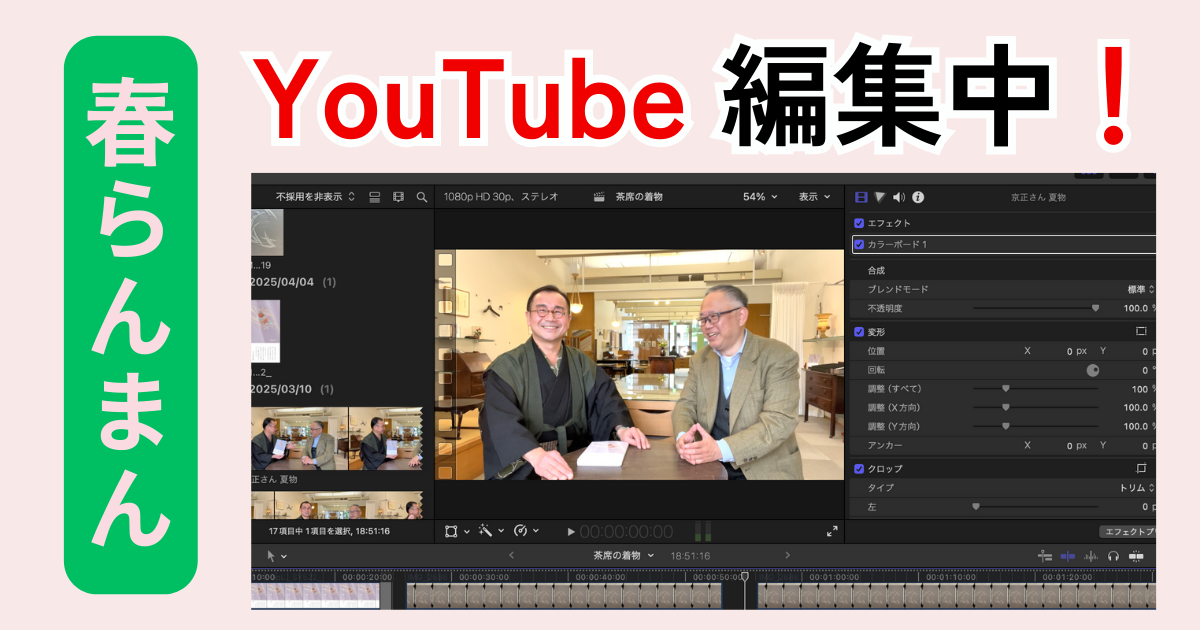Toggle the クロップ checkbox

(x=859, y=468)
